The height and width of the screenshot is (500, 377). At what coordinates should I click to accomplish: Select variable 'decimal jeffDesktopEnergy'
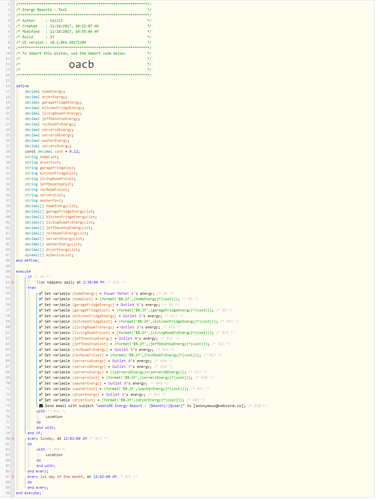[52, 119]
